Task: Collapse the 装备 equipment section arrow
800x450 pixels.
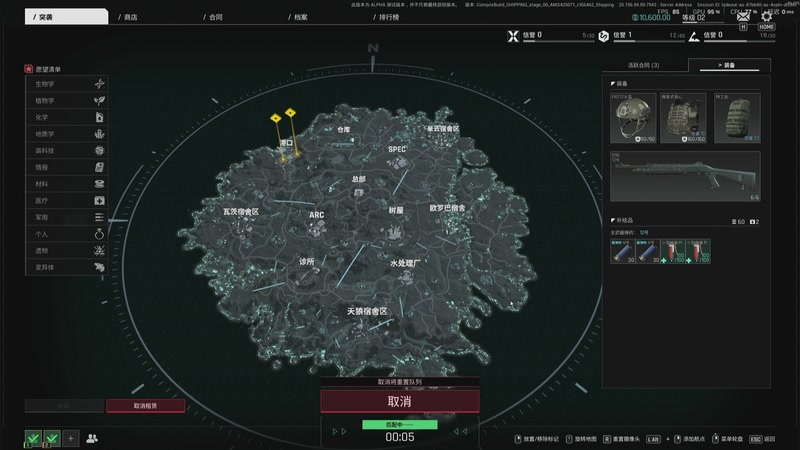Action: pyautogui.click(x=613, y=83)
